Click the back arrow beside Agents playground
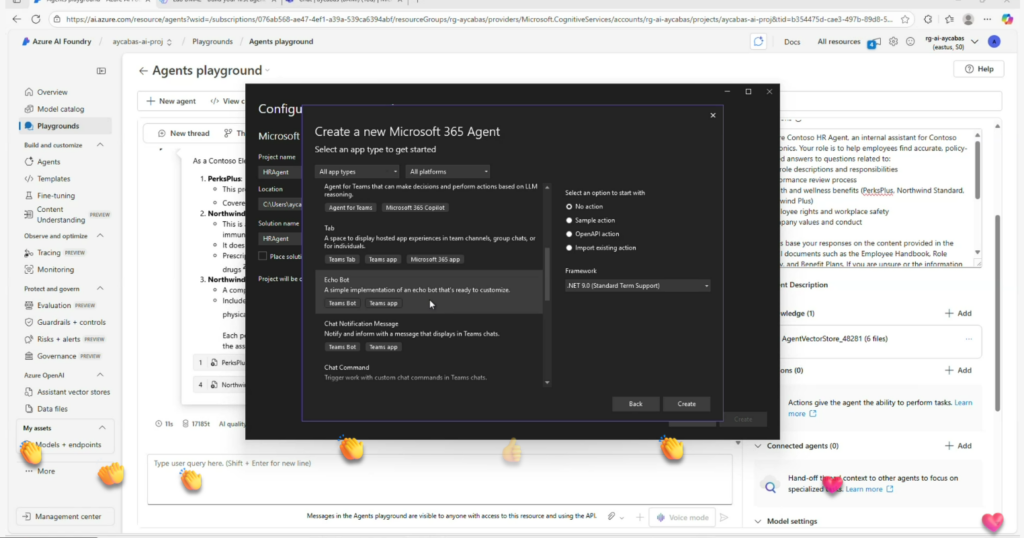This screenshot has width=1024, height=538. click(143, 71)
